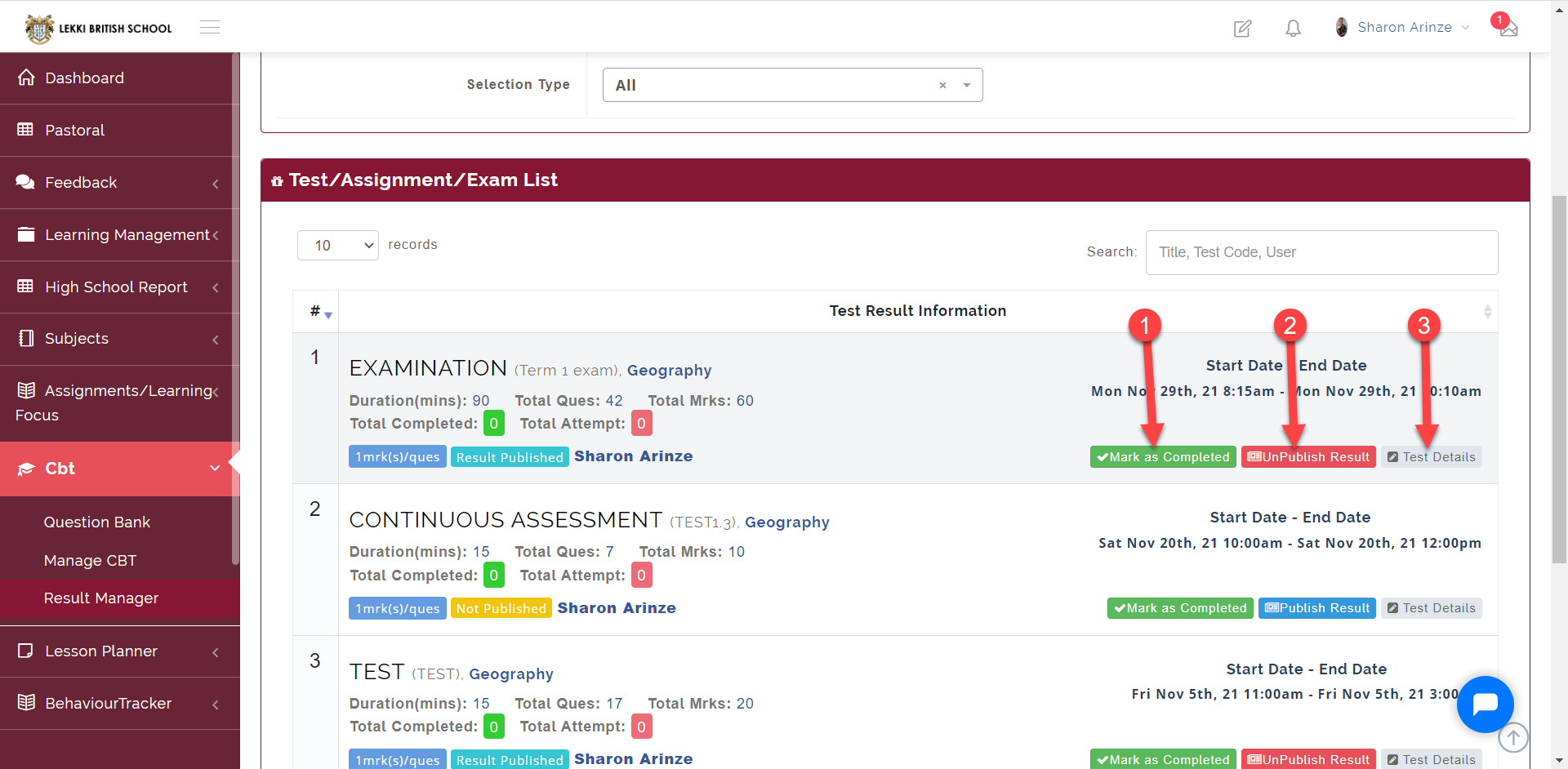Open the notifications bell icon
1568x769 pixels.
point(1293,29)
